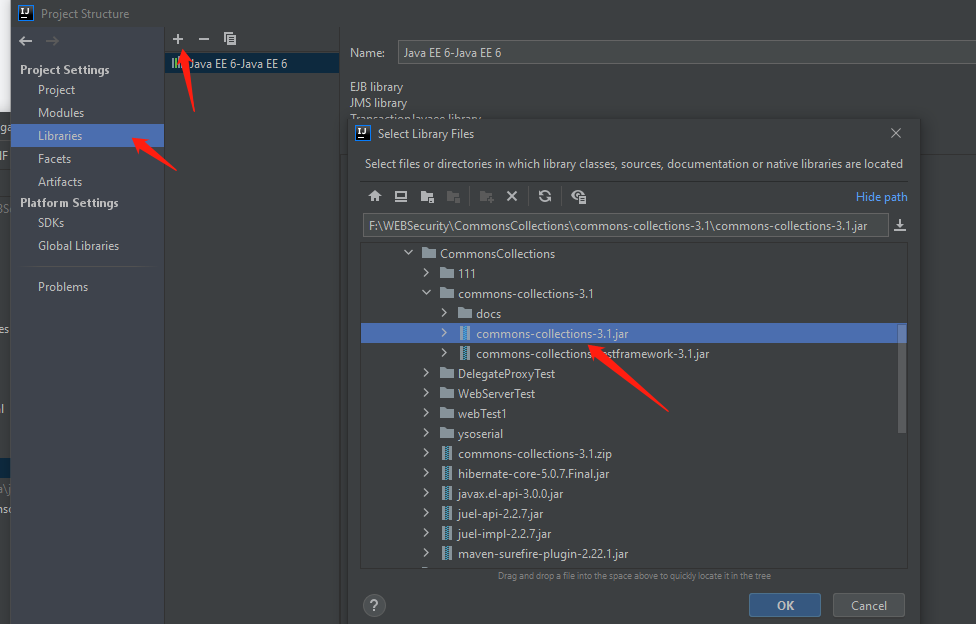Viewport: 976px width, 624px height.
Task: Click the help question mark button
Action: 375,605
